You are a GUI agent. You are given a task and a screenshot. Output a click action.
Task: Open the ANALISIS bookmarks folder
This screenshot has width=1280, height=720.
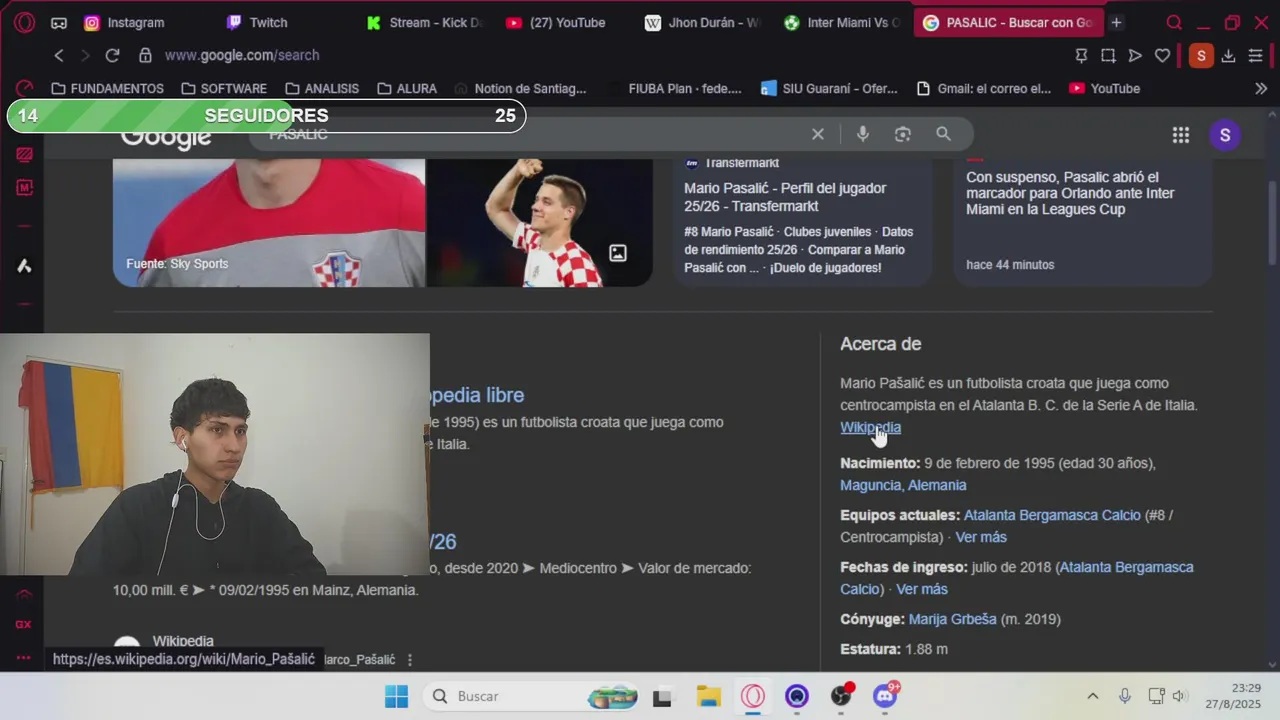[x=322, y=88]
